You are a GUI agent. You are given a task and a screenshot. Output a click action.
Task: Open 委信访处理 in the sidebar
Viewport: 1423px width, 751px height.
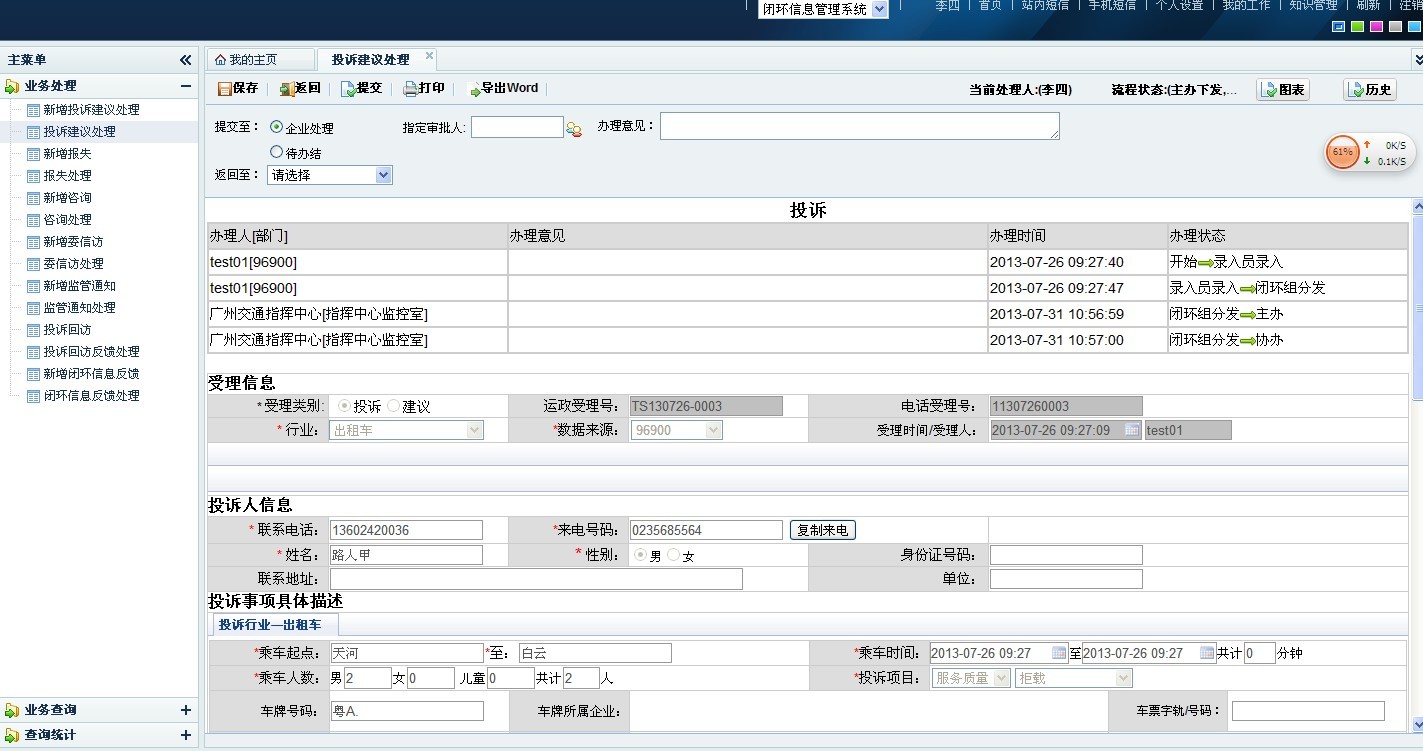73,264
